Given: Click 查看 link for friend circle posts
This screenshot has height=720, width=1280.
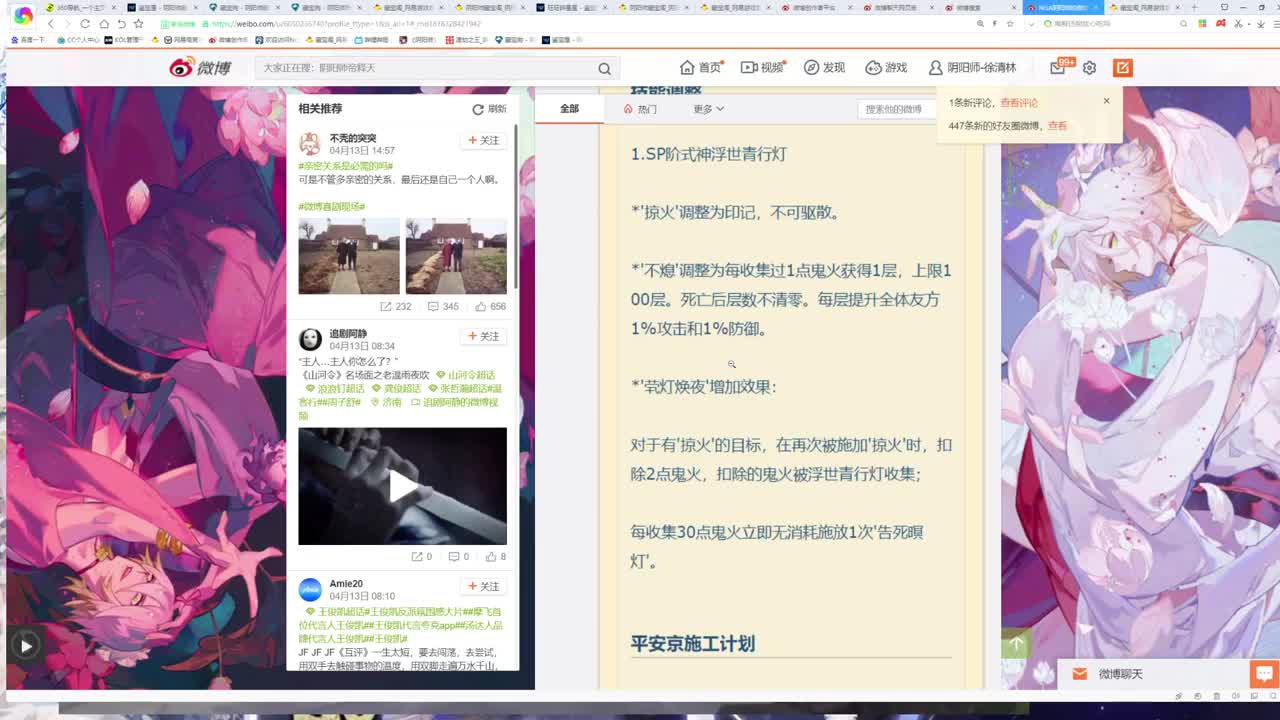Looking at the screenshot, I should point(1057,126).
